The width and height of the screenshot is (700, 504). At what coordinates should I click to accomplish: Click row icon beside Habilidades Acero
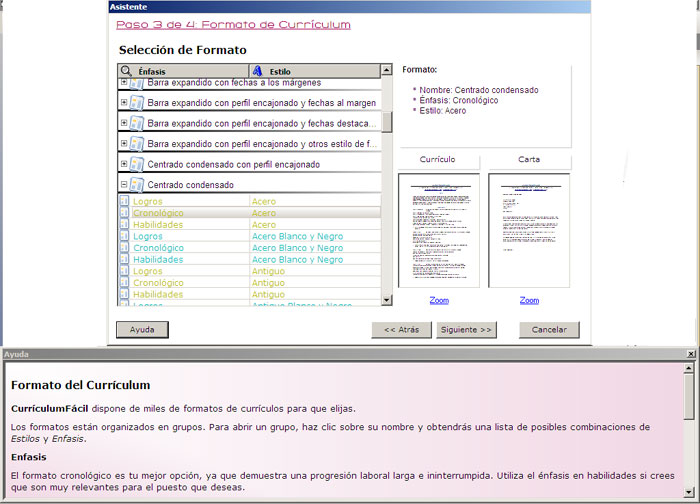[x=124, y=224]
